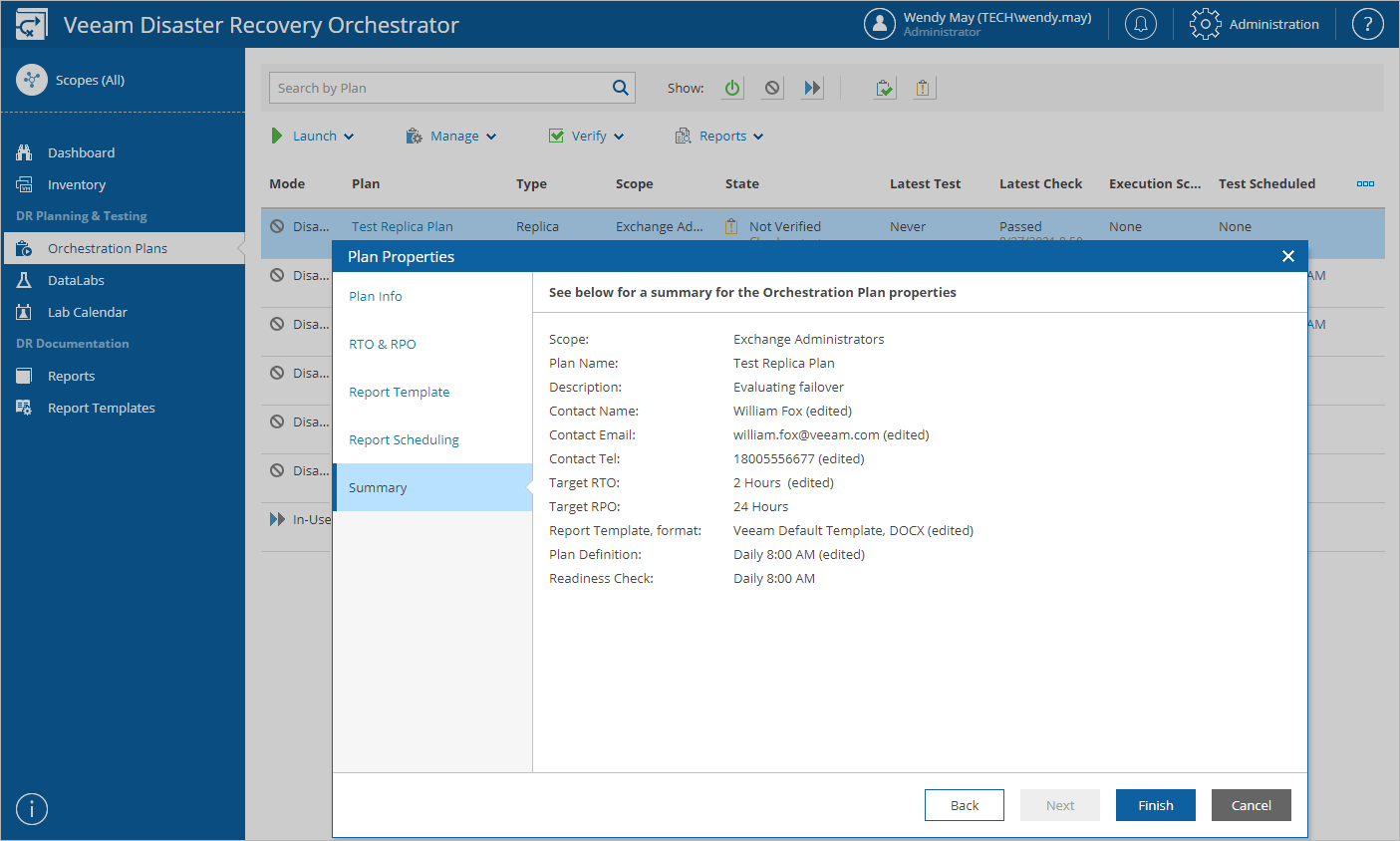Open Report Templates in sidebar
Image resolution: width=1400 pixels, height=841 pixels.
point(101,408)
